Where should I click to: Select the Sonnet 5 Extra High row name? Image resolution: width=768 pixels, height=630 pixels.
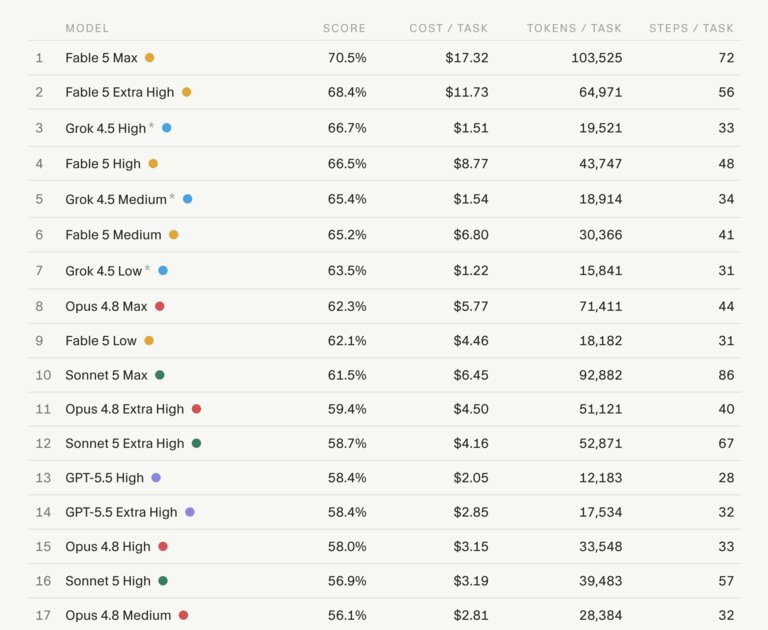click(x=124, y=443)
